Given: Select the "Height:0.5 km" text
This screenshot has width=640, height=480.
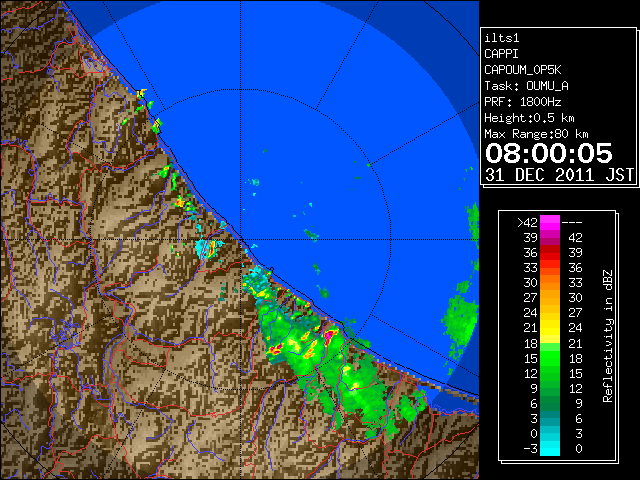Looking at the screenshot, I should pyautogui.click(x=529, y=118).
